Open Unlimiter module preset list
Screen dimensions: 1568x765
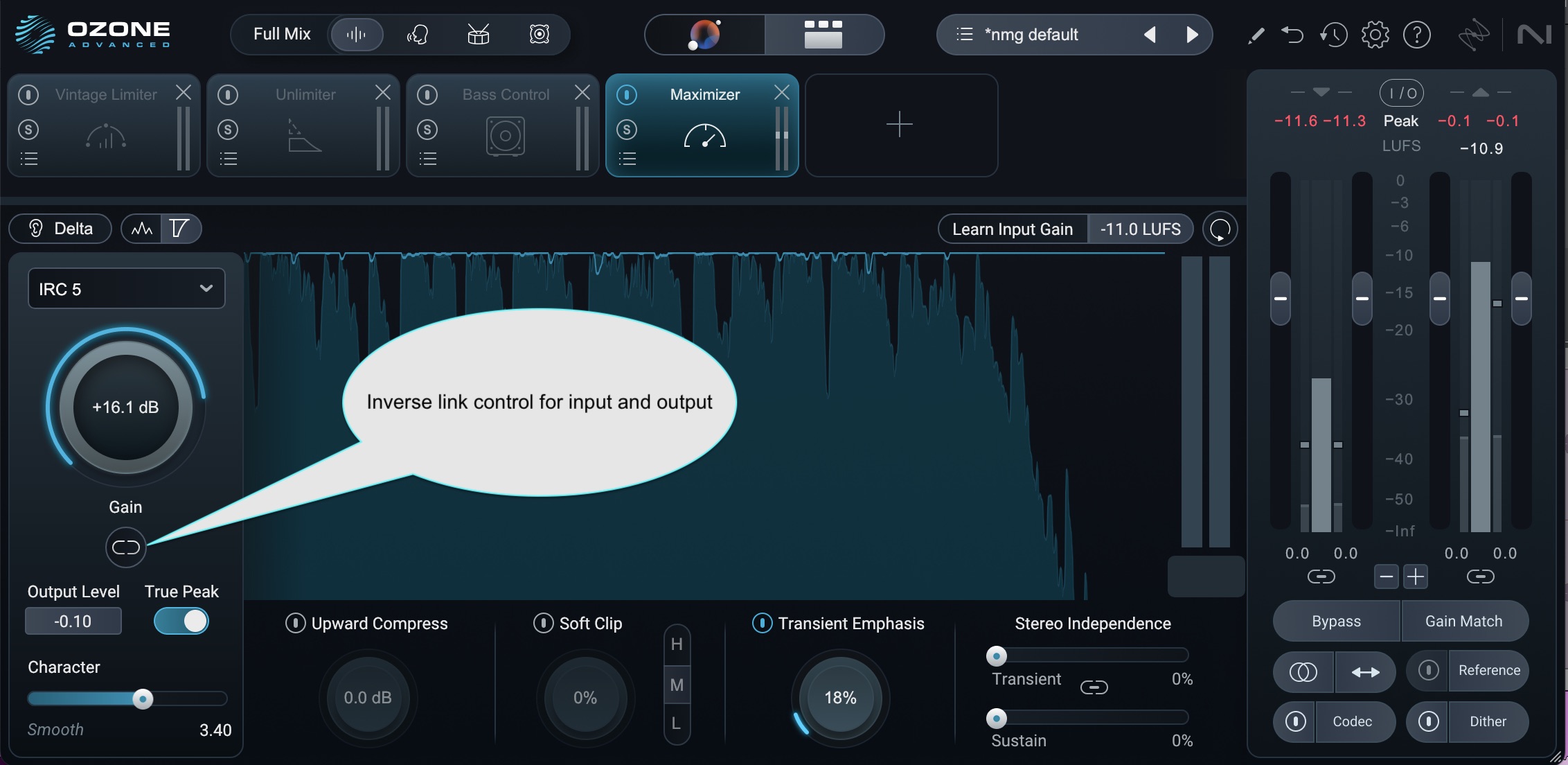click(x=228, y=159)
